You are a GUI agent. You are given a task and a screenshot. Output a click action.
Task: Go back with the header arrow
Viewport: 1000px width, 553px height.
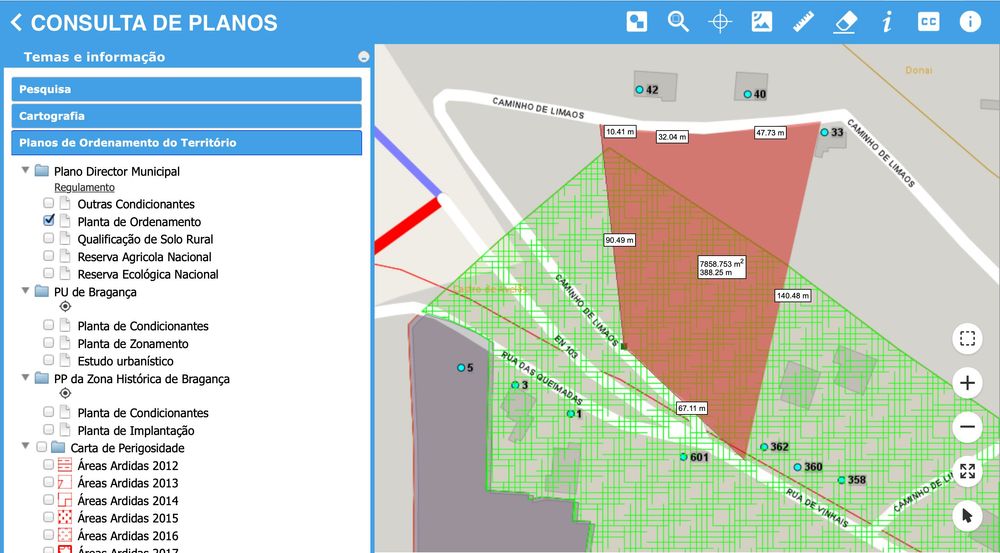16,22
